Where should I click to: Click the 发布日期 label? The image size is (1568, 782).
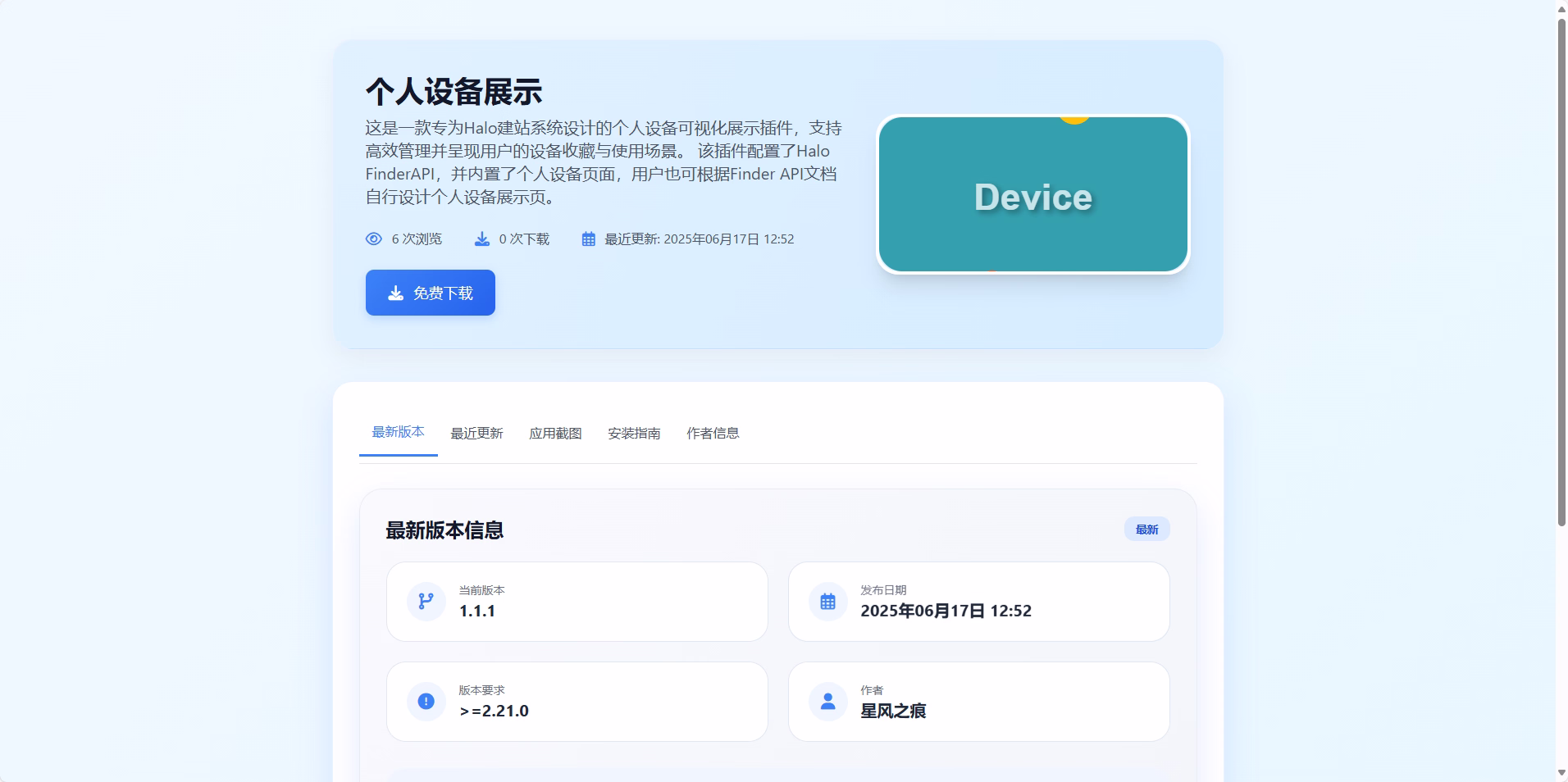883,590
